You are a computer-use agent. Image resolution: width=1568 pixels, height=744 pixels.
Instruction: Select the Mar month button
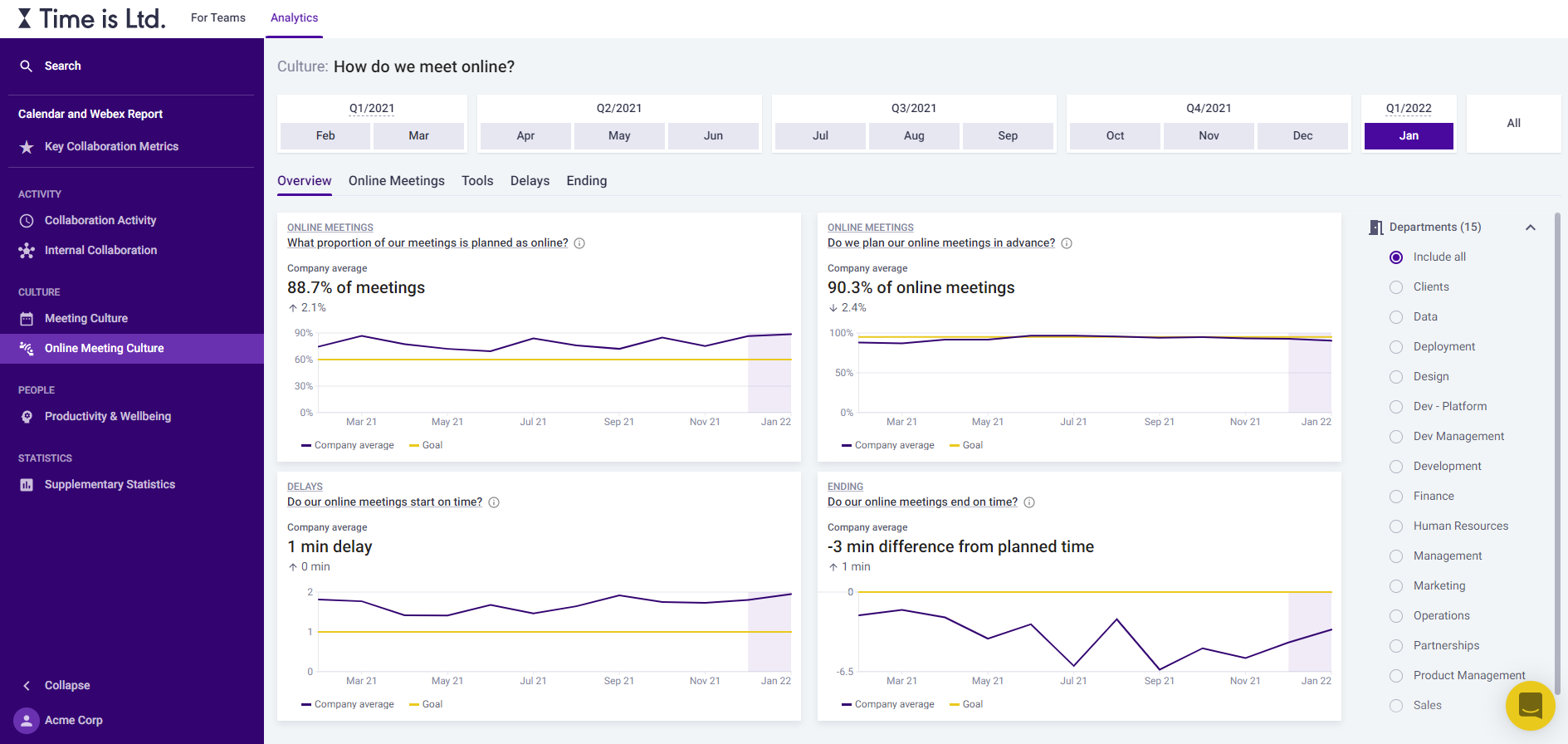418,136
